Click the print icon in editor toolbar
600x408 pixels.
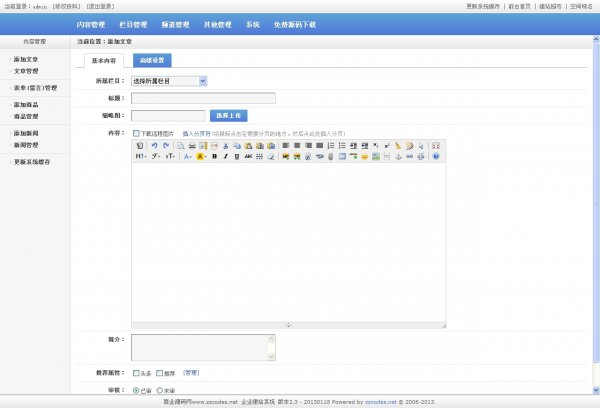192,145
